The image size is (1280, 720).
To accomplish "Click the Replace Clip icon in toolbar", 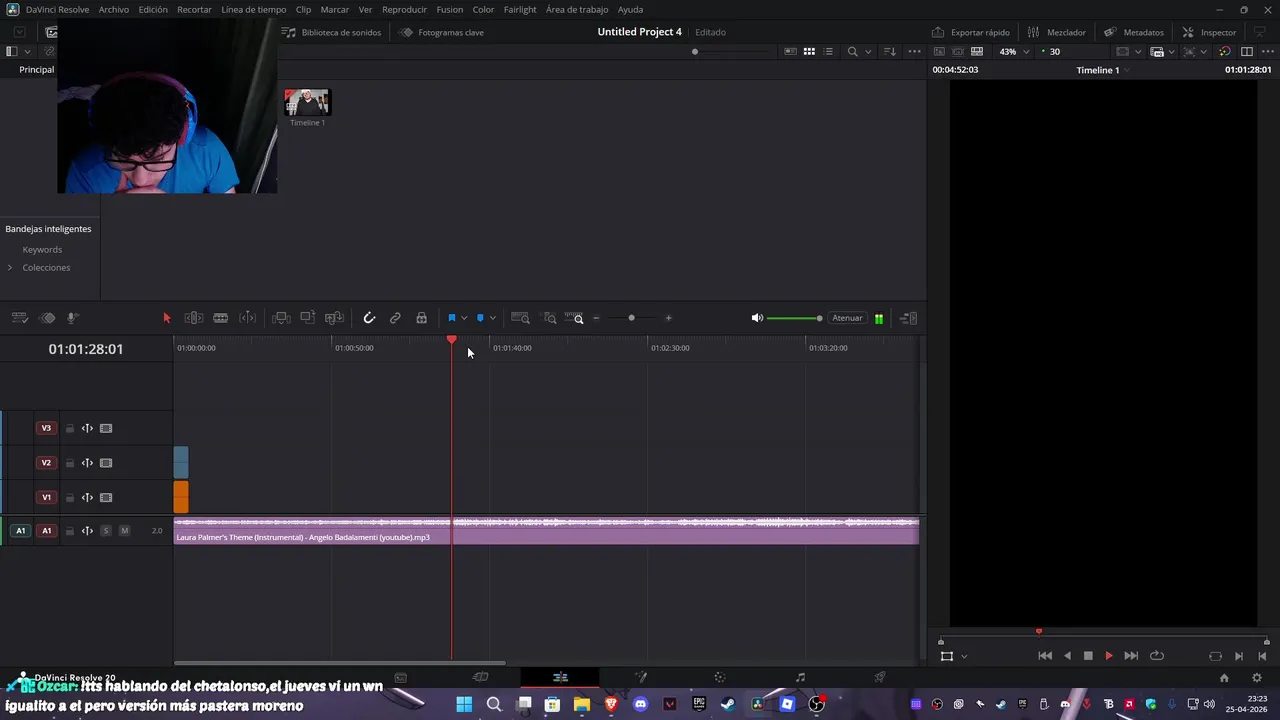I will click(x=335, y=318).
